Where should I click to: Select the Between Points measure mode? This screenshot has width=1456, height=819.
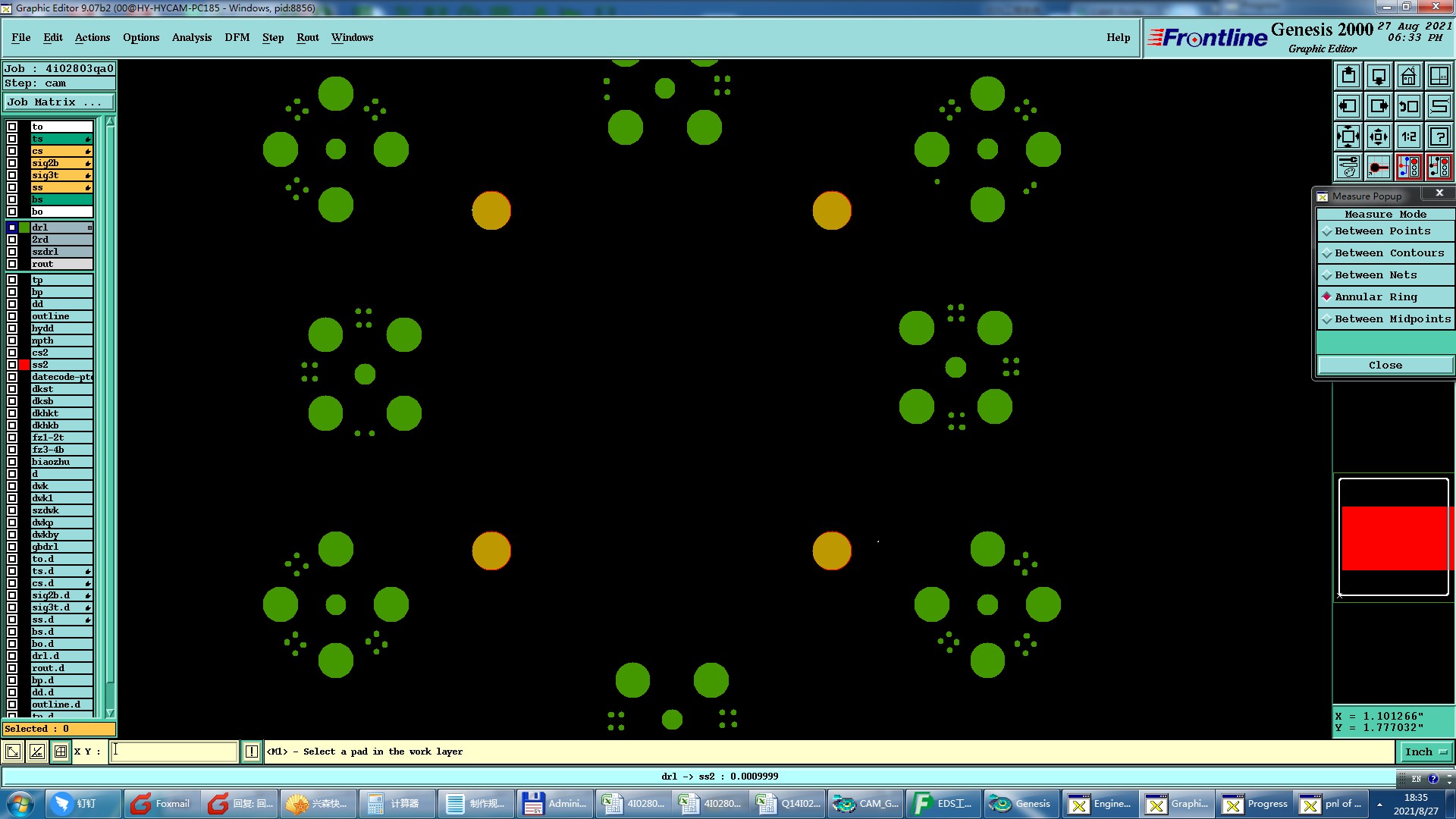click(x=1382, y=231)
